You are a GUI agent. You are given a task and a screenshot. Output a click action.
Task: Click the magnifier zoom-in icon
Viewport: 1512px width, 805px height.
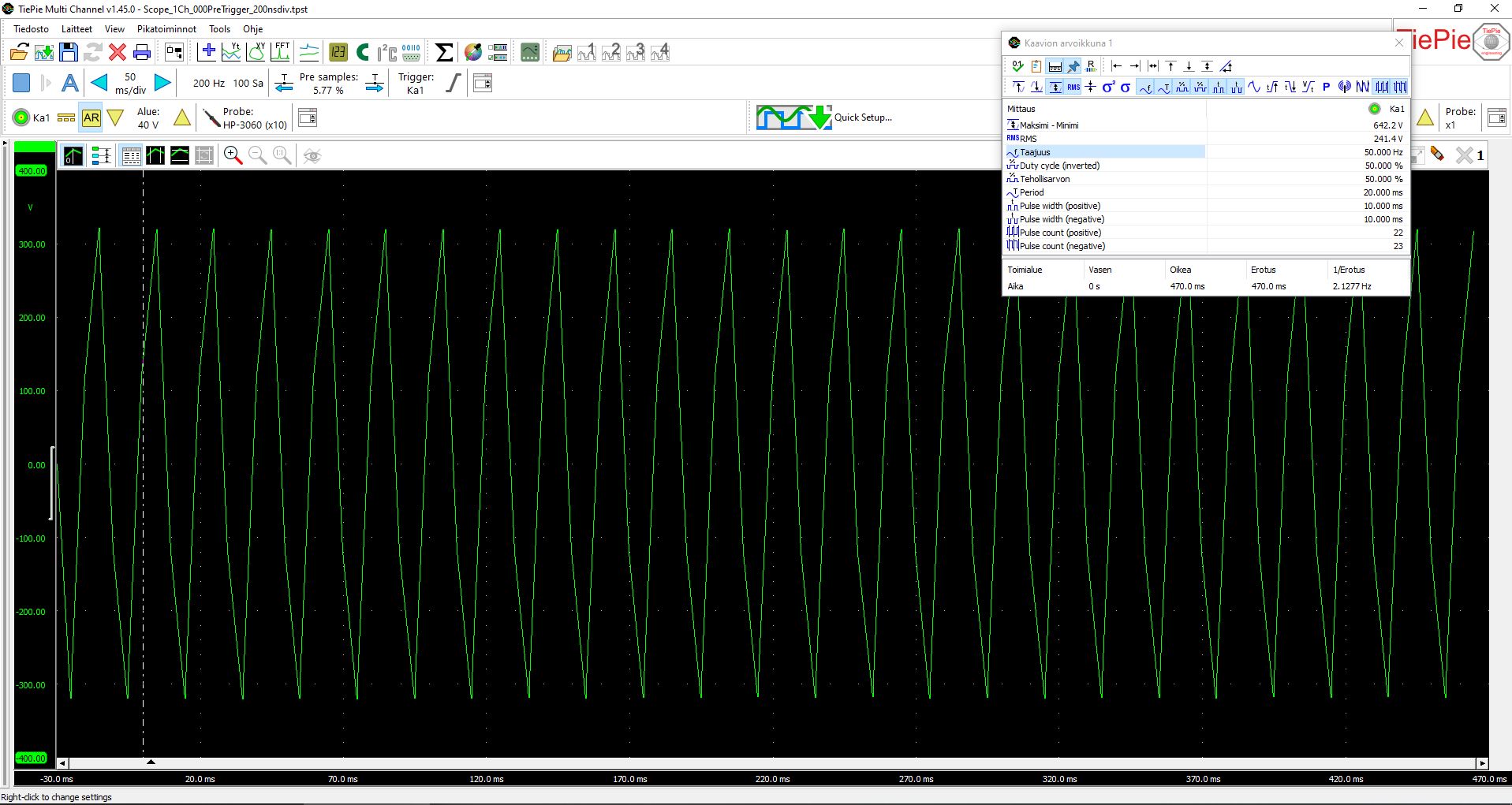[x=233, y=155]
